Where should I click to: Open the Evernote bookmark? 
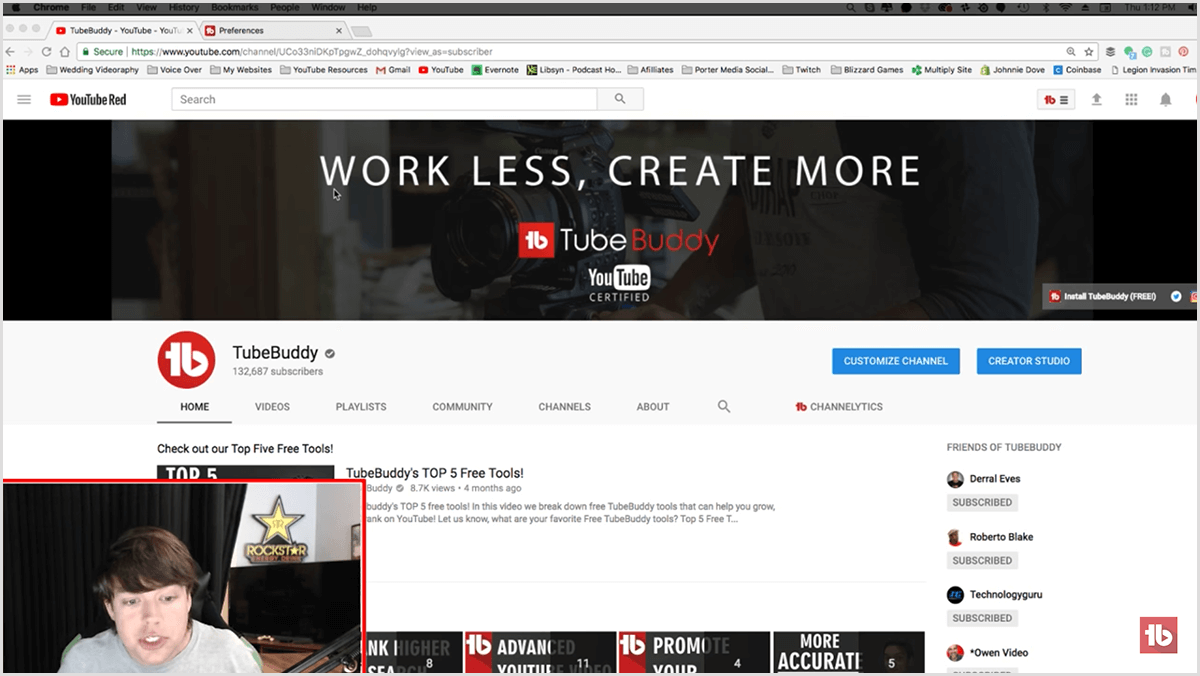pyautogui.click(x=495, y=70)
